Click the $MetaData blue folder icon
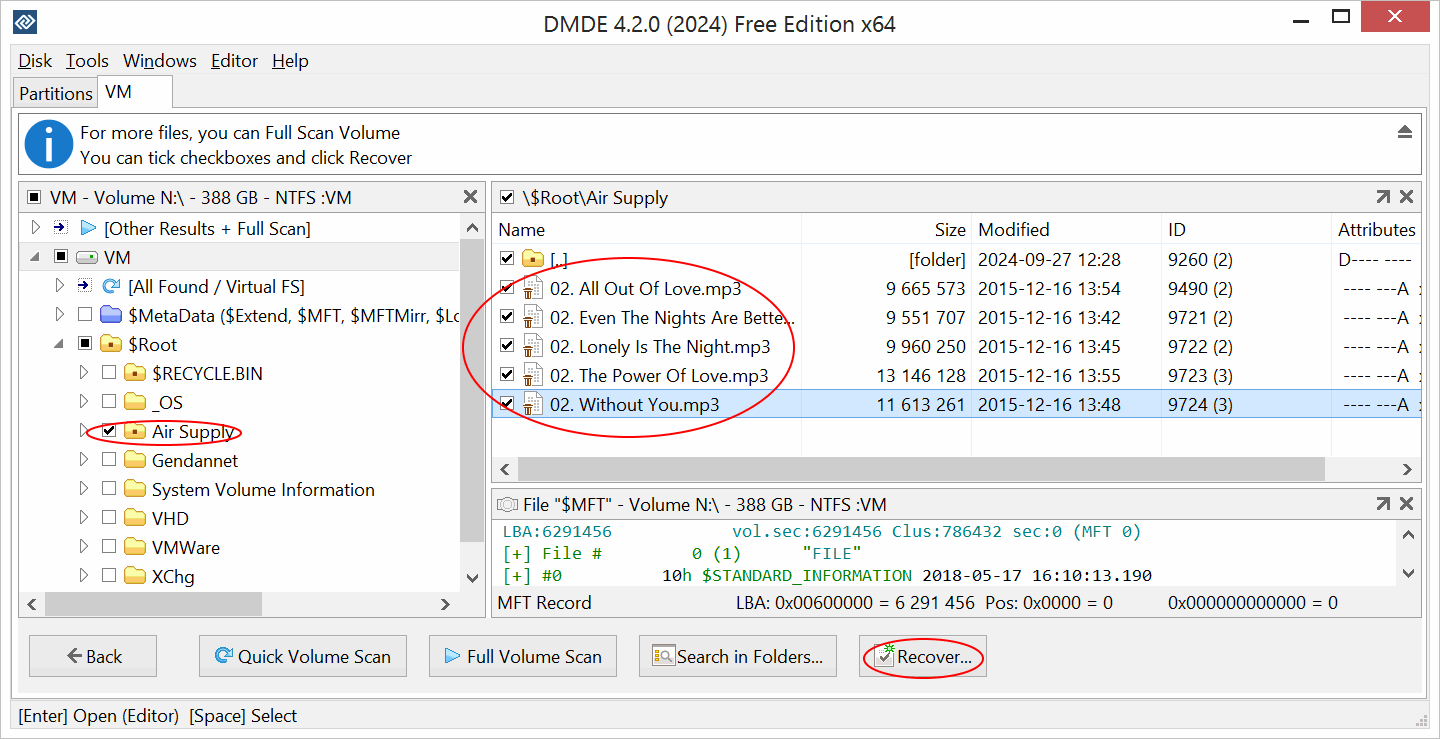Viewport: 1440px width, 739px height. 112,315
